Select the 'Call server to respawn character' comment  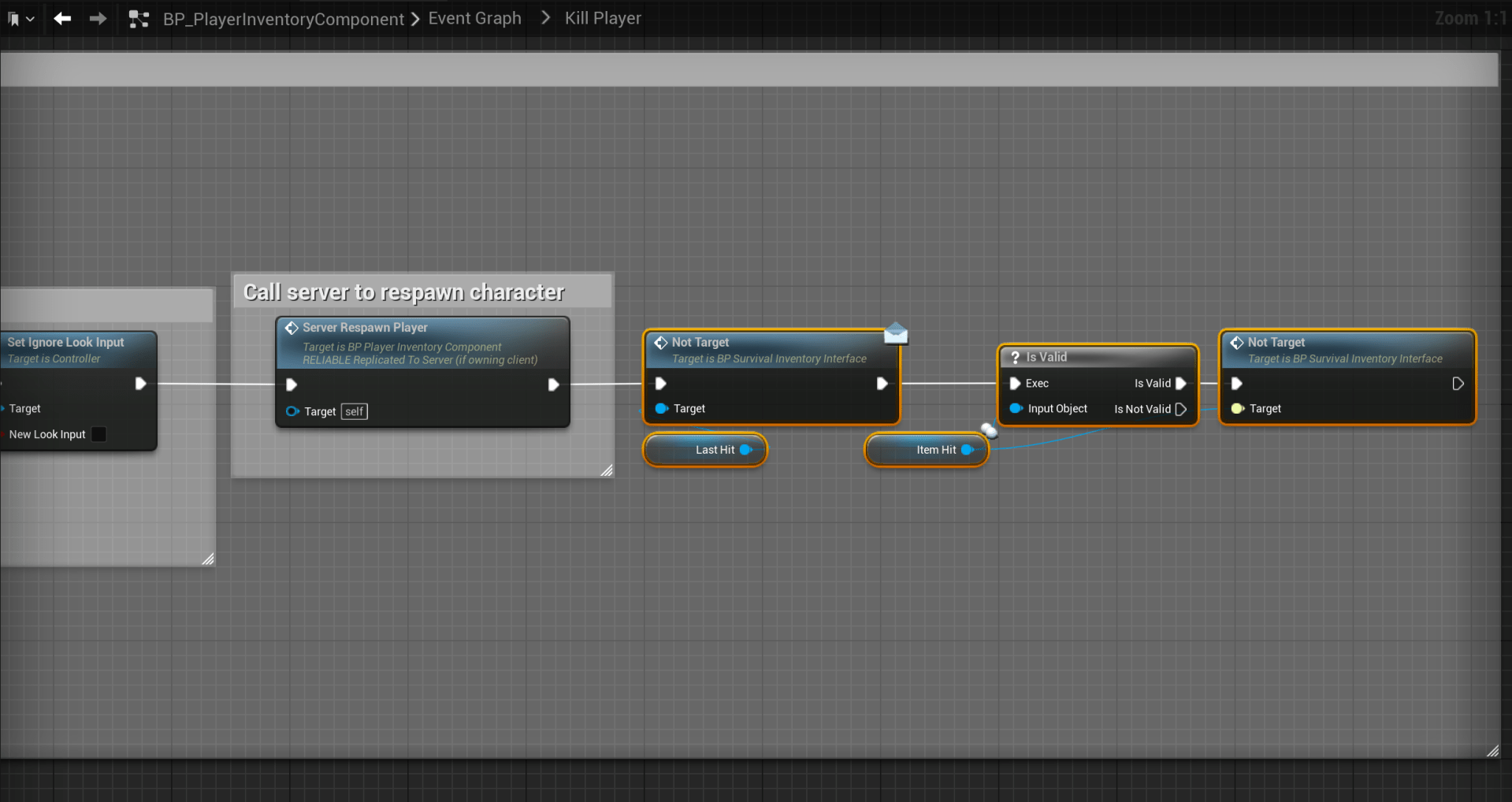point(403,292)
